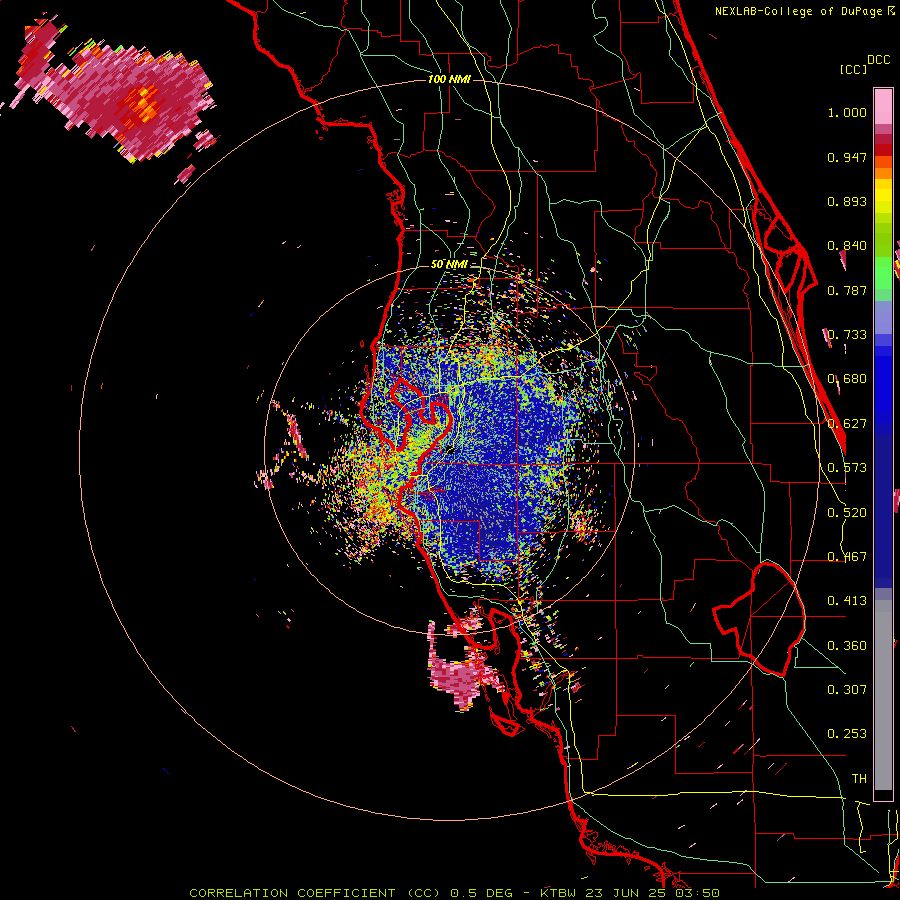
Task: Click the TH threshold label on the scale
Action: click(x=859, y=779)
